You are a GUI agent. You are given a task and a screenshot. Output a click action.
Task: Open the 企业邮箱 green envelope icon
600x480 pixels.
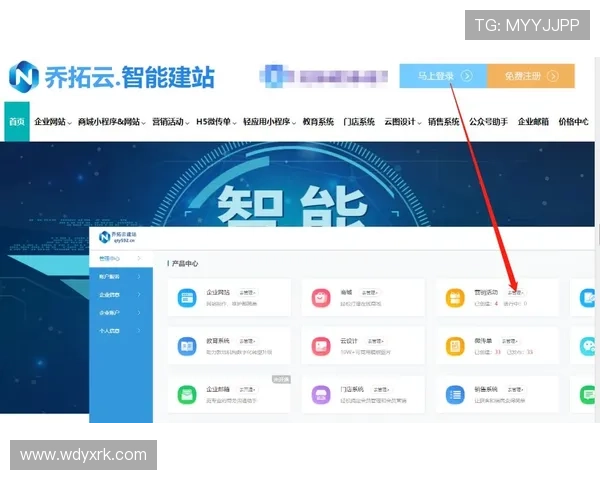point(187,395)
